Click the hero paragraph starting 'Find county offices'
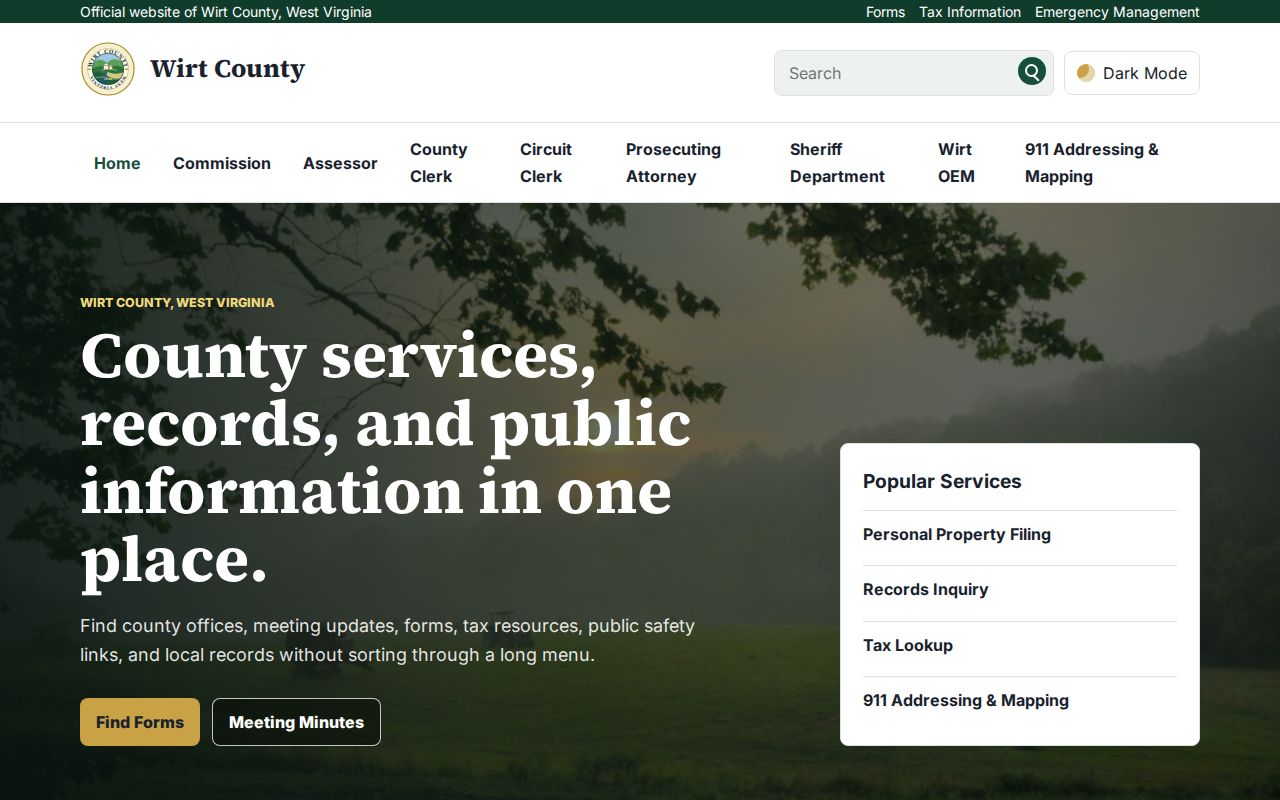This screenshot has height=800, width=1280. tap(388, 640)
